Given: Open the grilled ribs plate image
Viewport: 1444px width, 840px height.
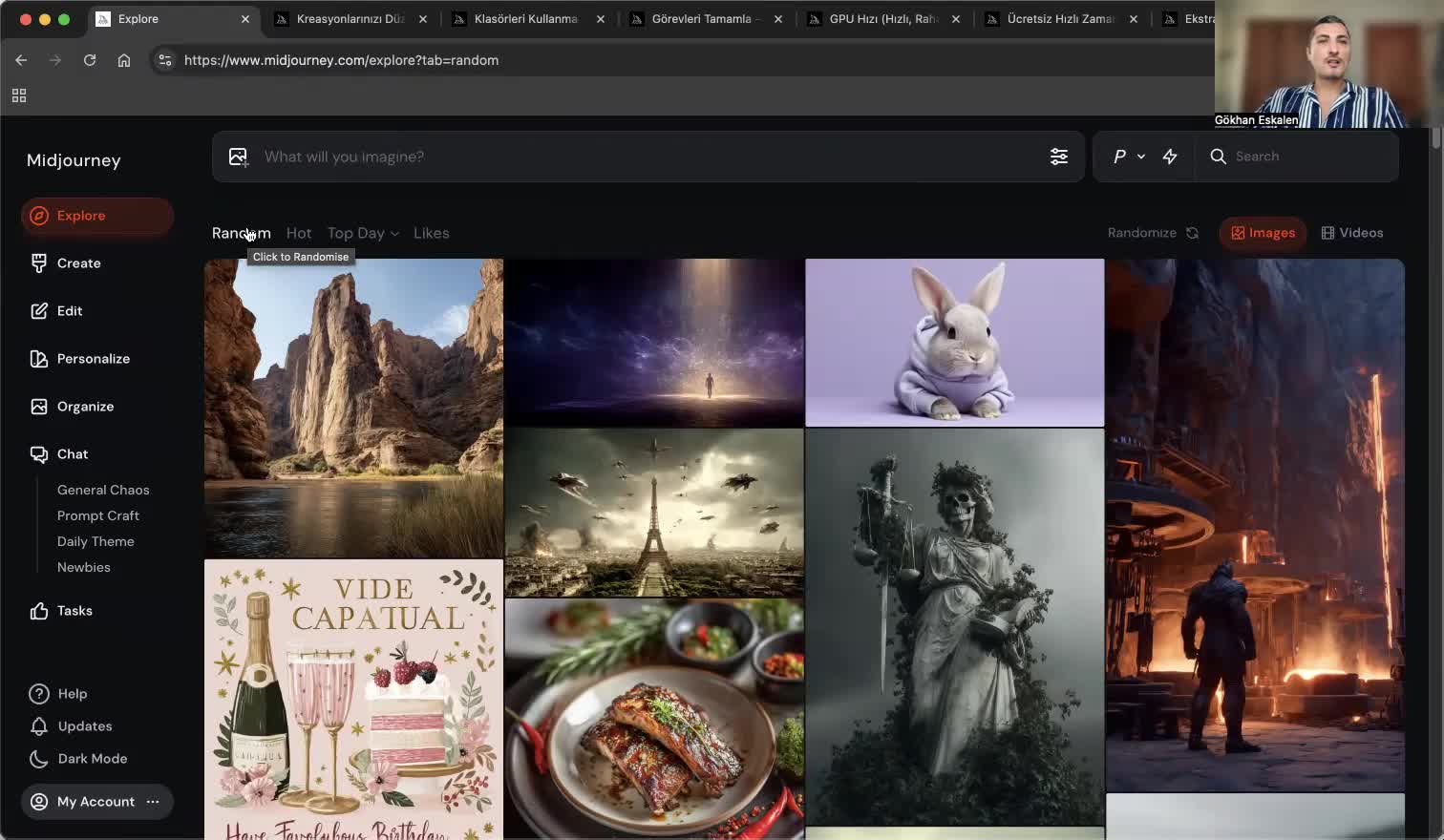Looking at the screenshot, I should [x=654, y=720].
